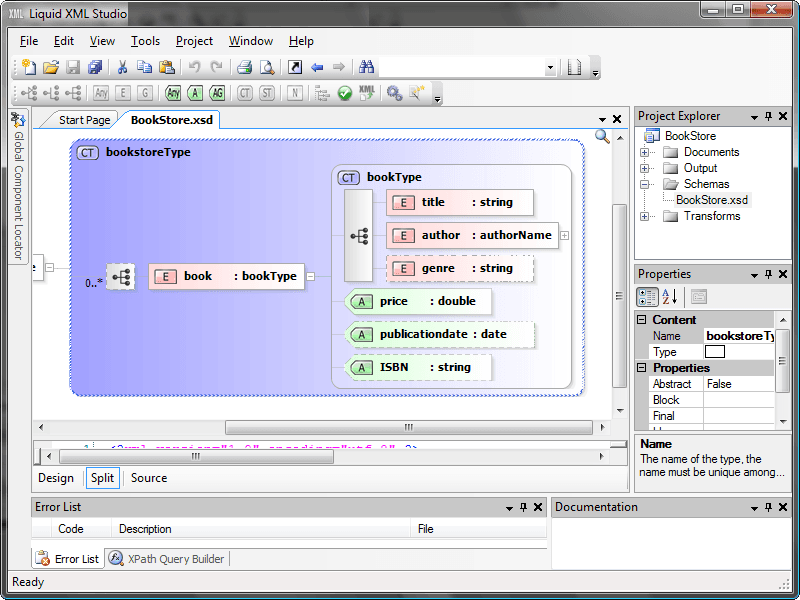Close the BookStore.xsd document tab
The height and width of the screenshot is (600, 800).
(x=617, y=119)
